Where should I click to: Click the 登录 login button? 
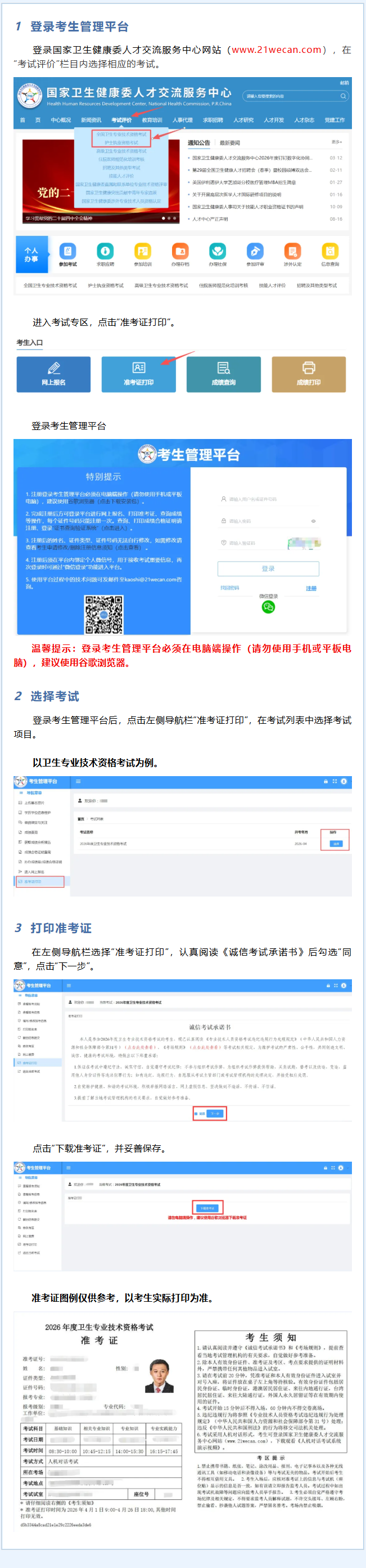click(x=268, y=568)
